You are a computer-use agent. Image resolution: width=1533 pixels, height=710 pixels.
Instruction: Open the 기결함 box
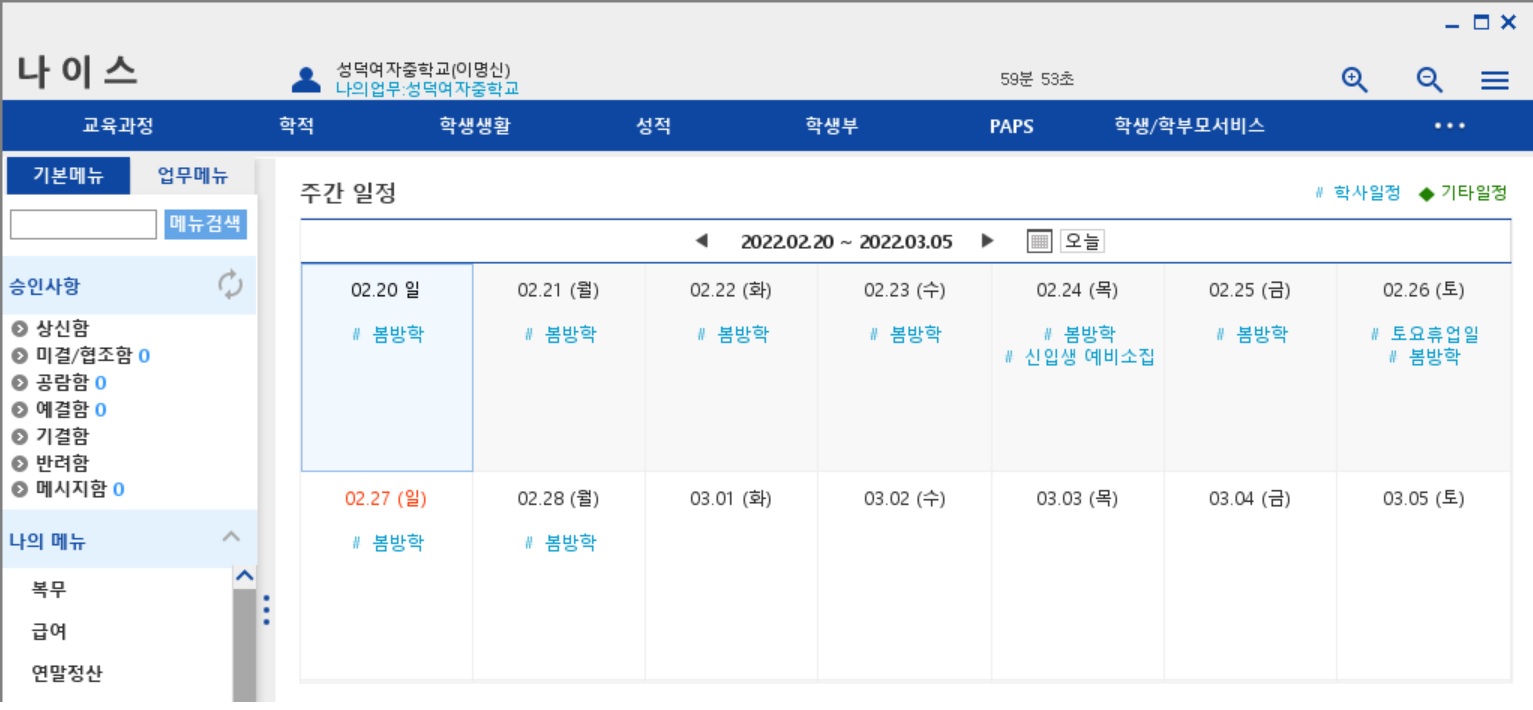[x=62, y=436]
